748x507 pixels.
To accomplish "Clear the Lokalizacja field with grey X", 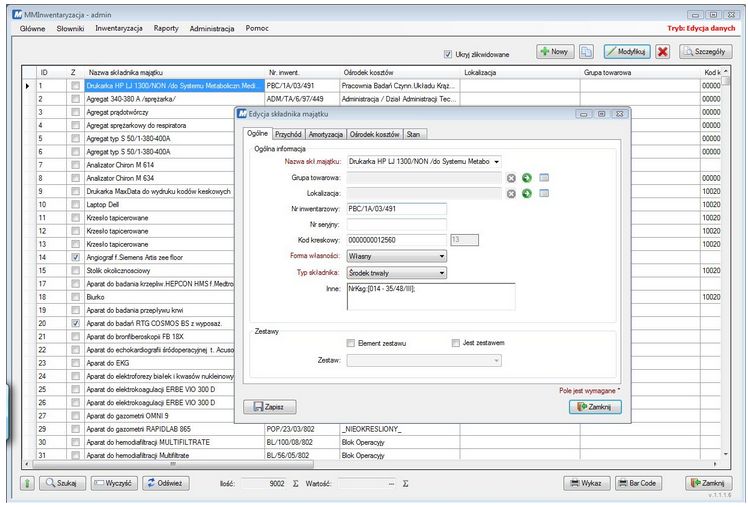I will pyautogui.click(x=511, y=193).
